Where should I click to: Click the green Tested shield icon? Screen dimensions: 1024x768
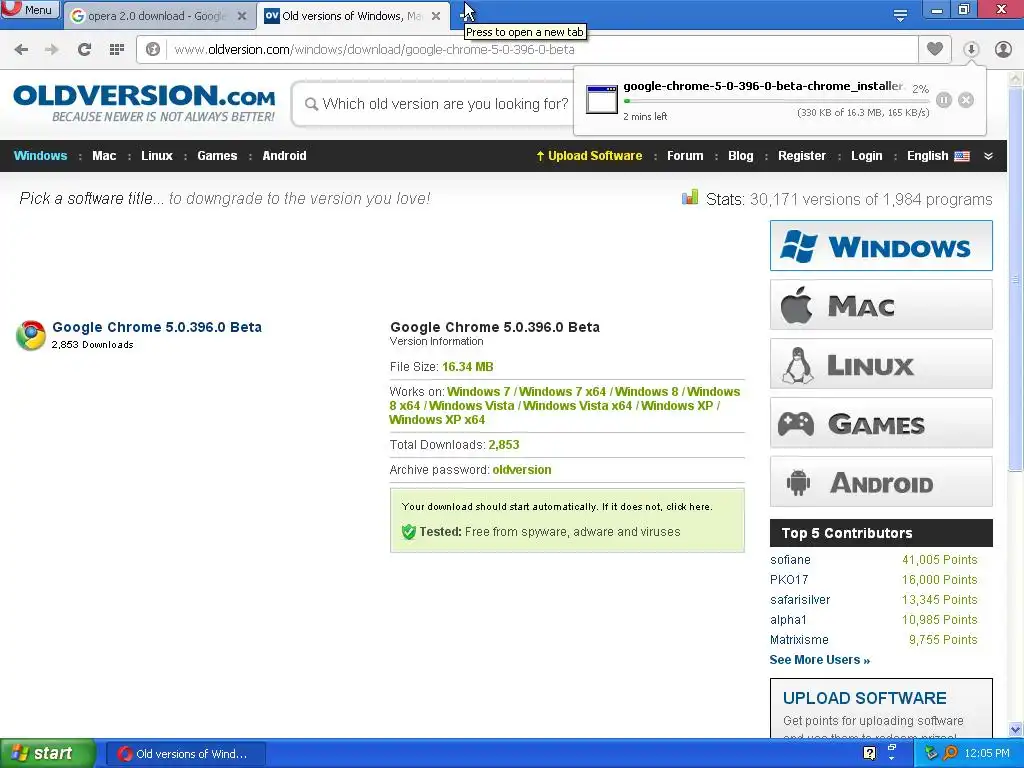409,532
